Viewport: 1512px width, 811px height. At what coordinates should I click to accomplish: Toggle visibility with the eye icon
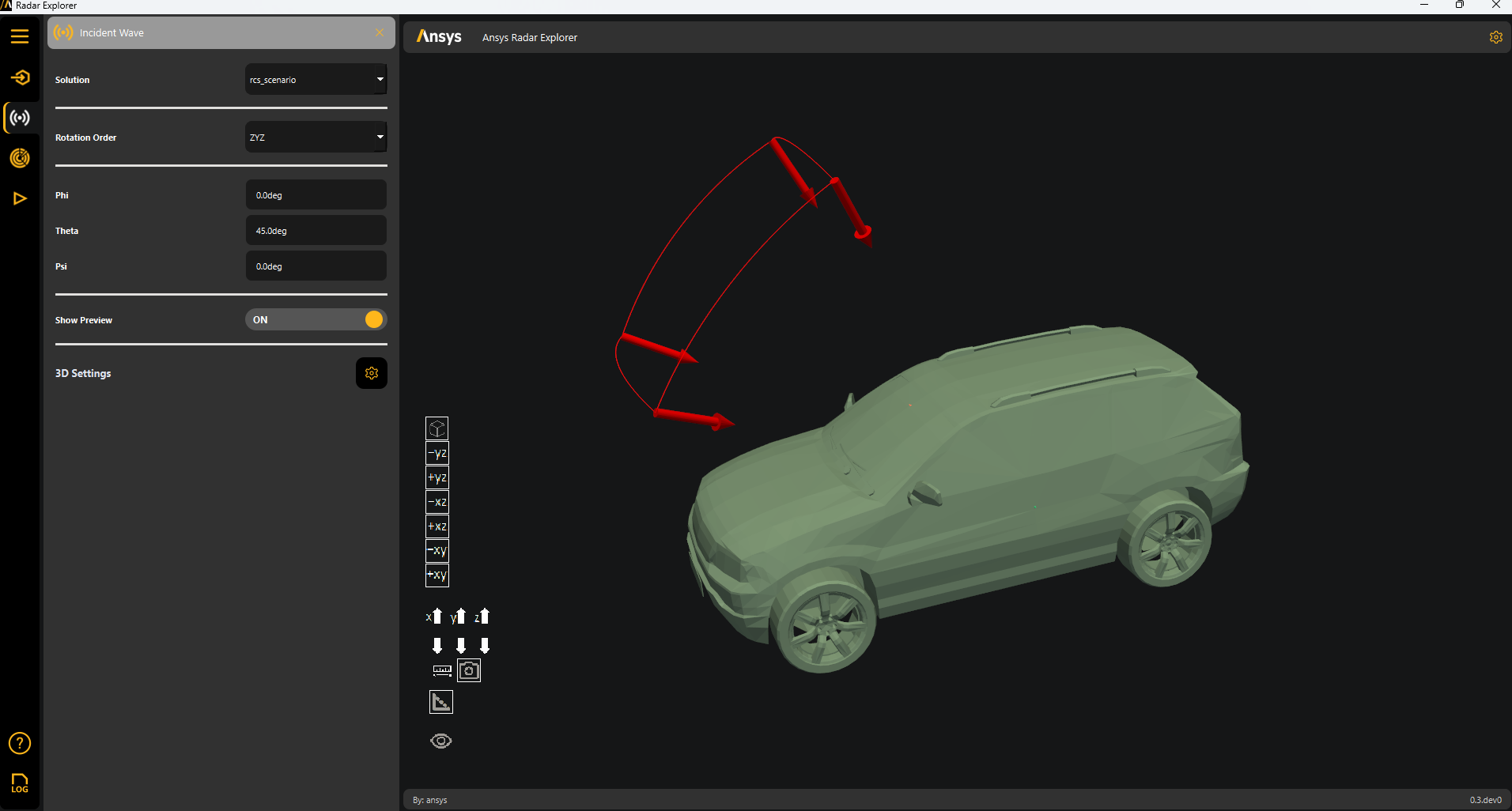[x=441, y=741]
